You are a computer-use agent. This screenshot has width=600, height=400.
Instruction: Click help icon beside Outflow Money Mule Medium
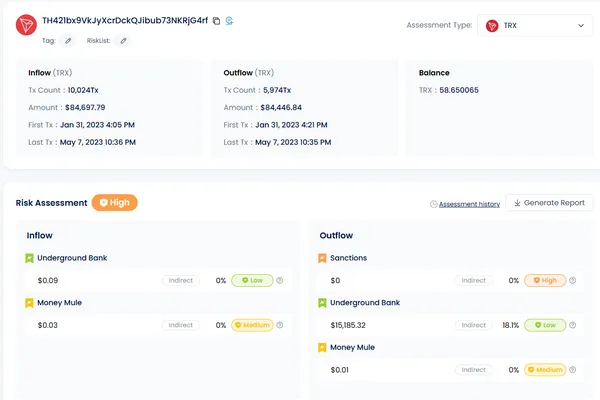click(x=572, y=369)
